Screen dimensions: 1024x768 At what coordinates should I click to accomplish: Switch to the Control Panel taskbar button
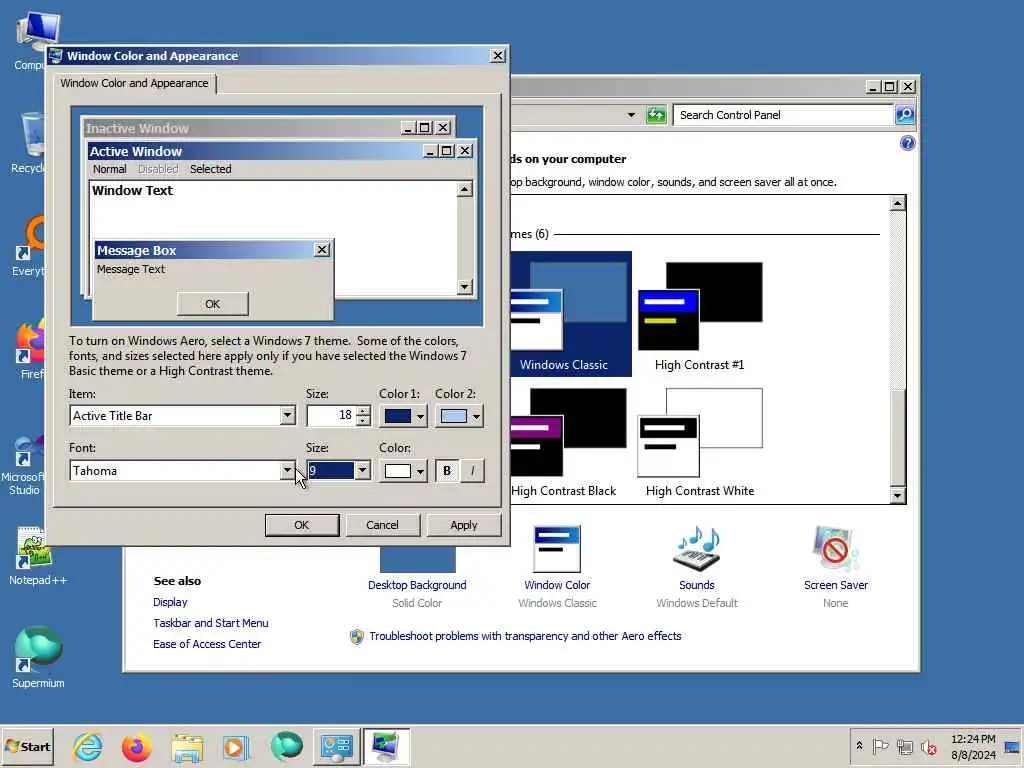[336, 746]
